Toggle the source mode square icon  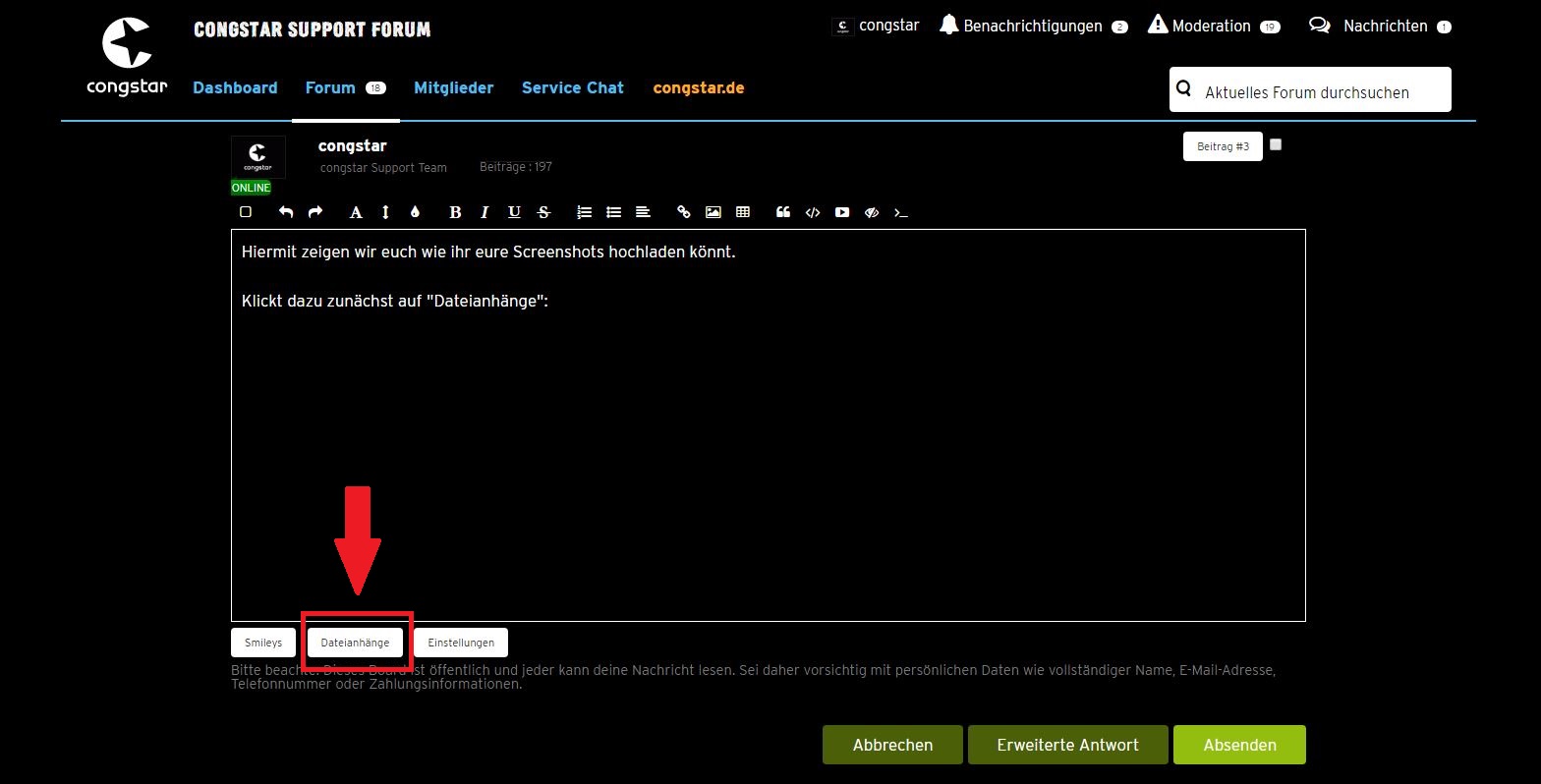(246, 212)
